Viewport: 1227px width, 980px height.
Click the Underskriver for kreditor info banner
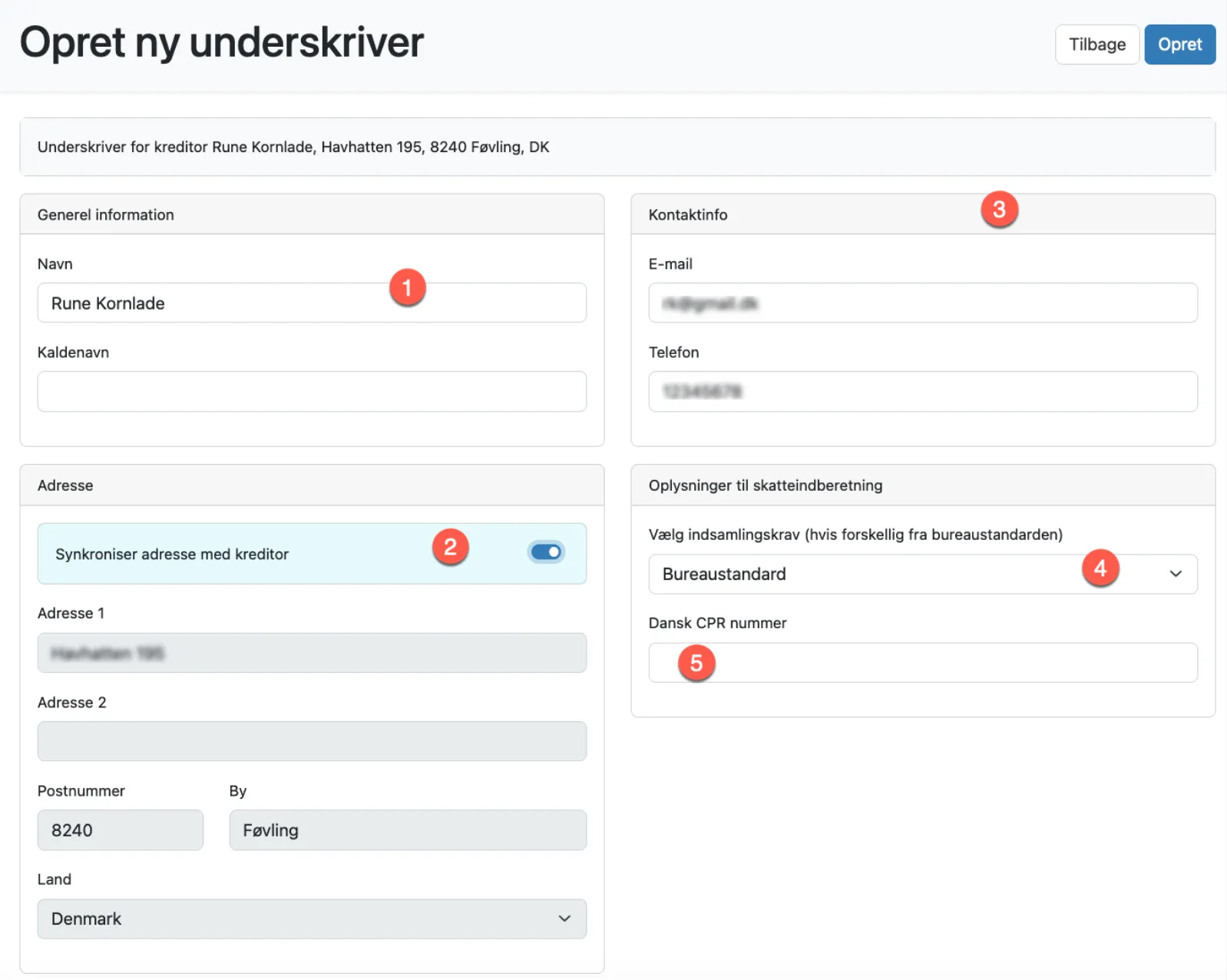point(617,147)
